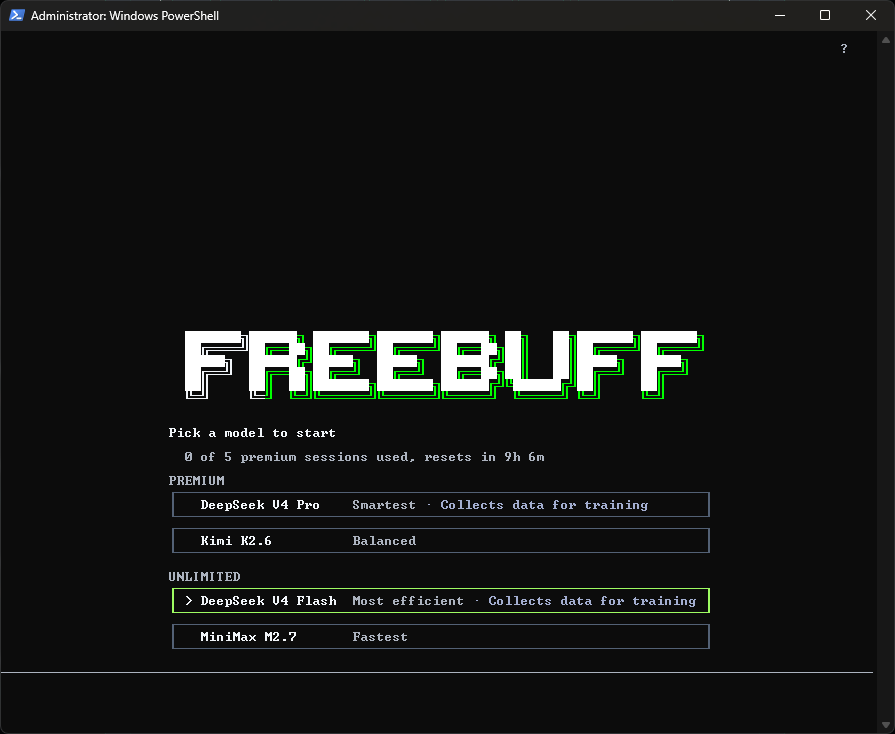Click the PREMIUM section label
The image size is (895, 734).
click(196, 481)
